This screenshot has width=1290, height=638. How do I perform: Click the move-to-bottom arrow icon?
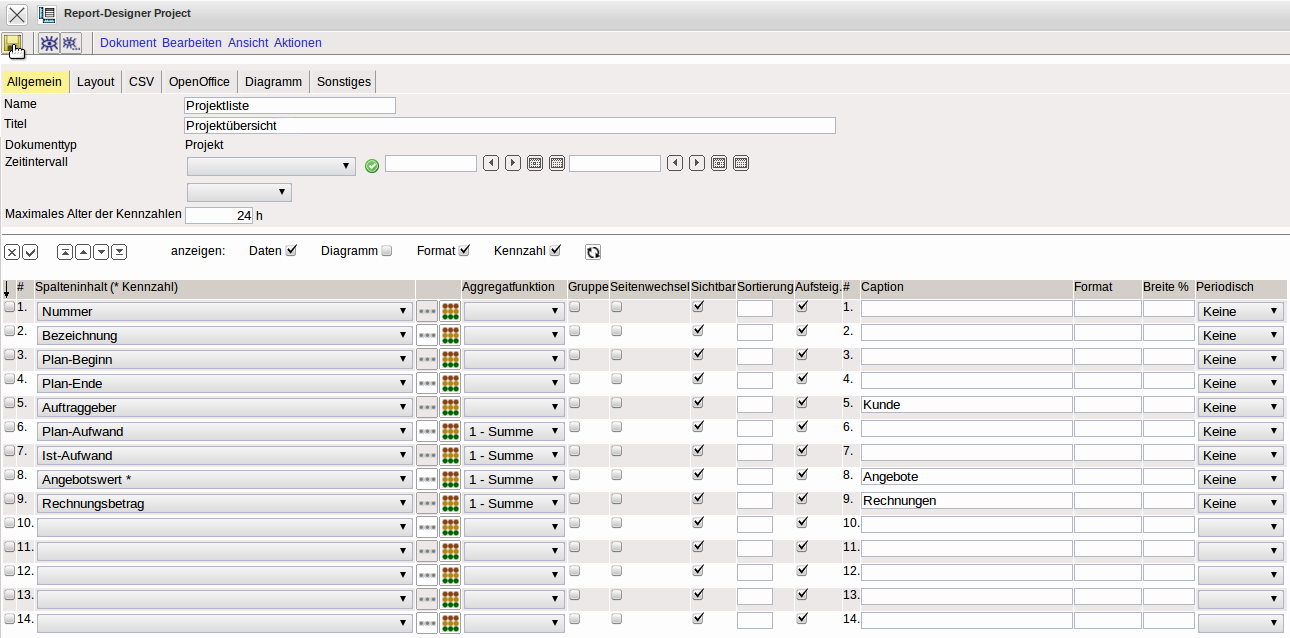point(119,252)
